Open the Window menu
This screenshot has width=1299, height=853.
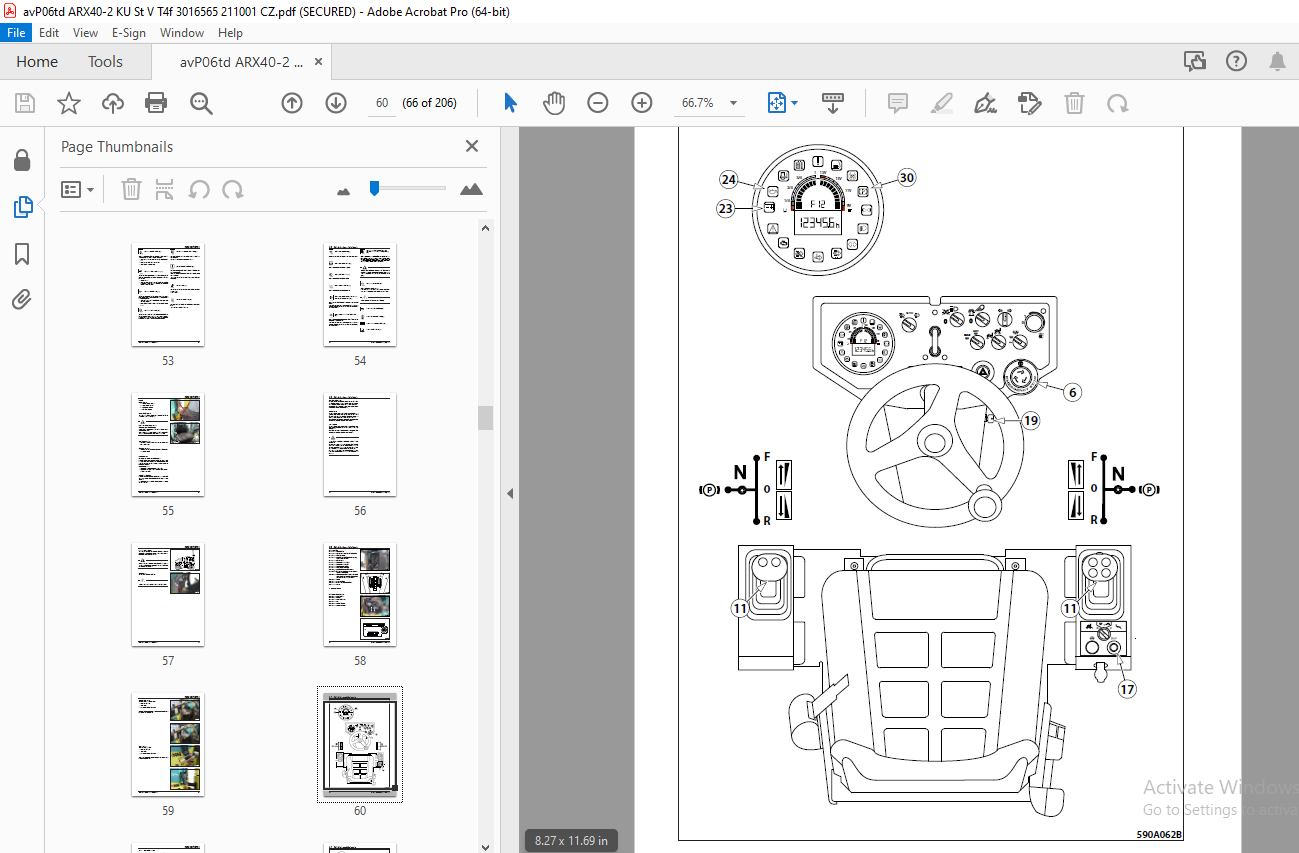[182, 33]
